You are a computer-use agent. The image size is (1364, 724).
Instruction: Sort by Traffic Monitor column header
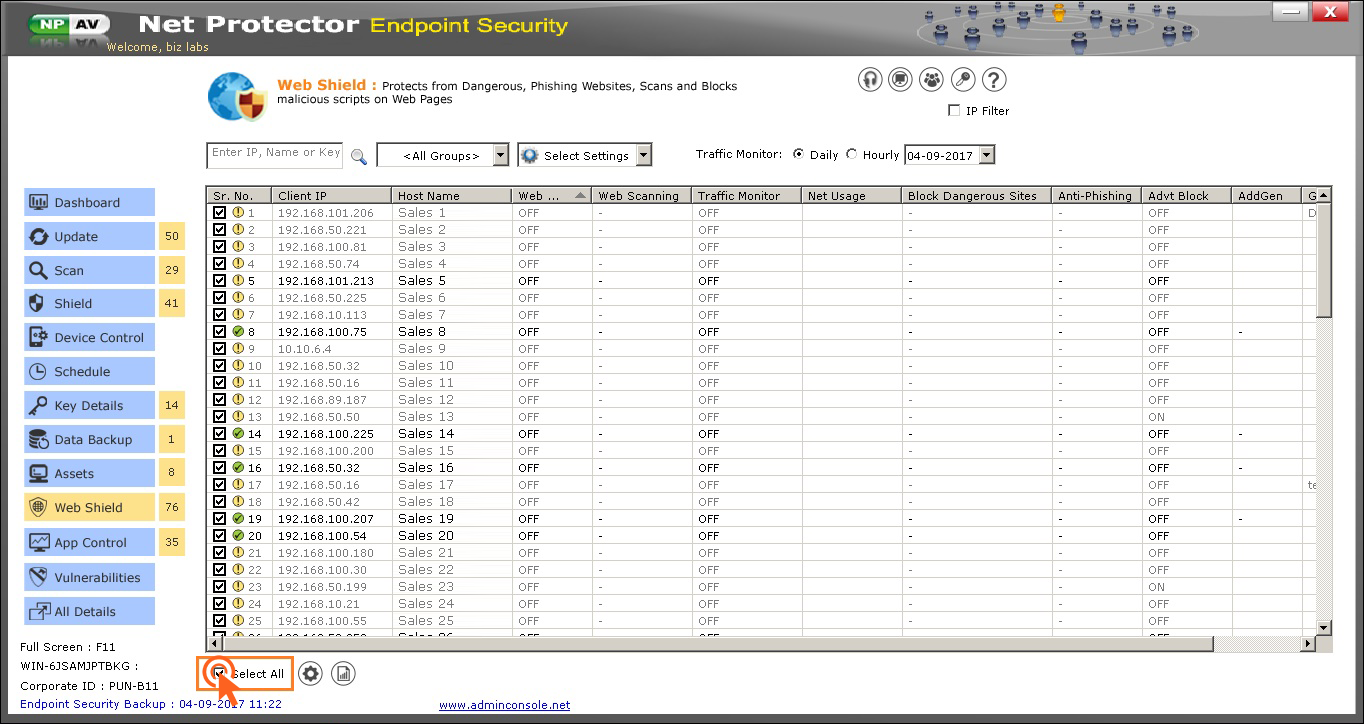click(x=747, y=196)
